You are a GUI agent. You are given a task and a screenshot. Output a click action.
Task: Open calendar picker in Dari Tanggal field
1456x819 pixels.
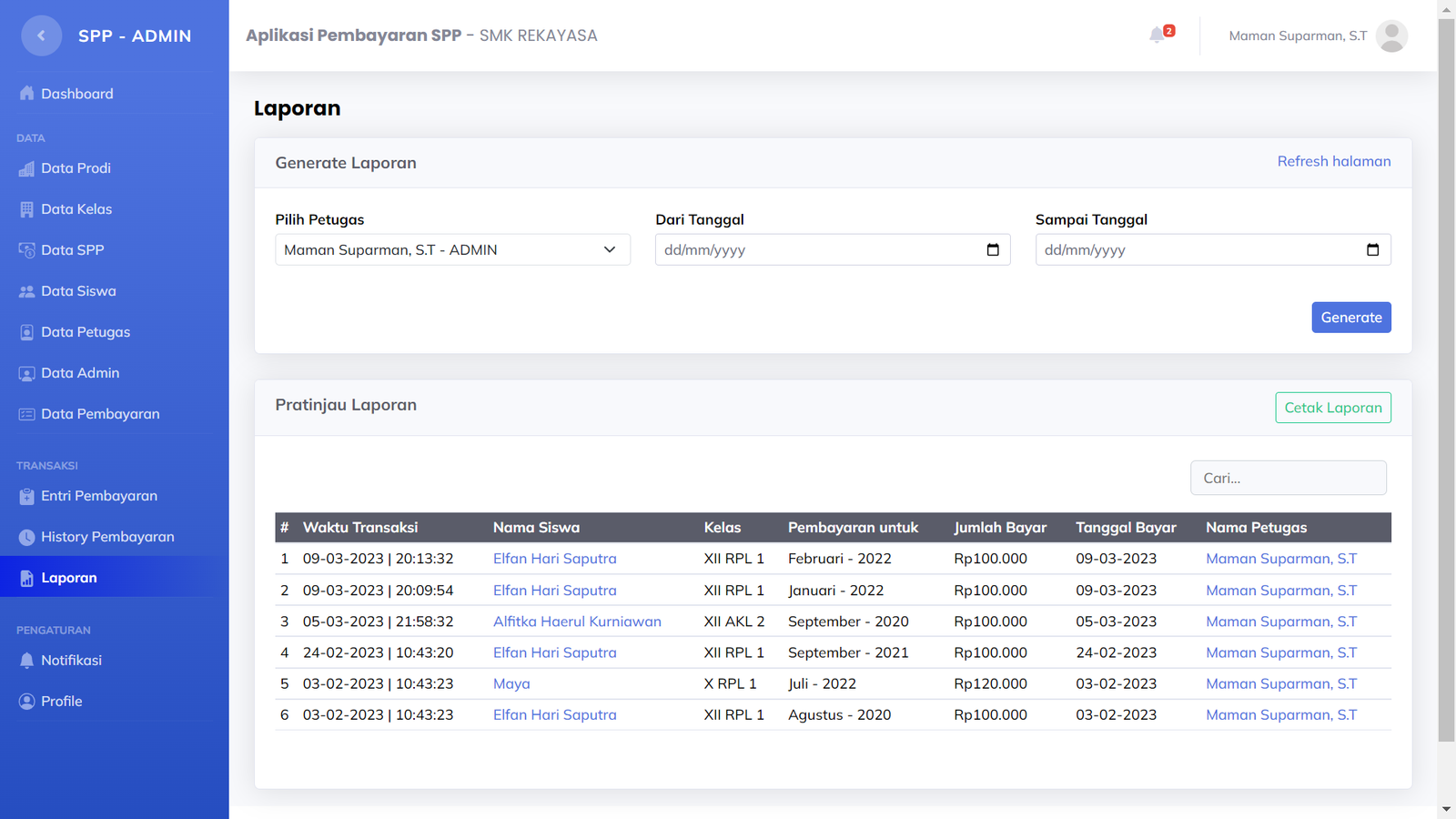click(x=992, y=250)
